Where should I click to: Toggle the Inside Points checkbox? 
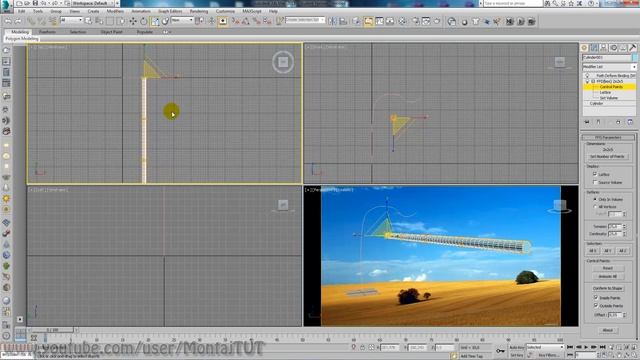[x=596, y=298]
